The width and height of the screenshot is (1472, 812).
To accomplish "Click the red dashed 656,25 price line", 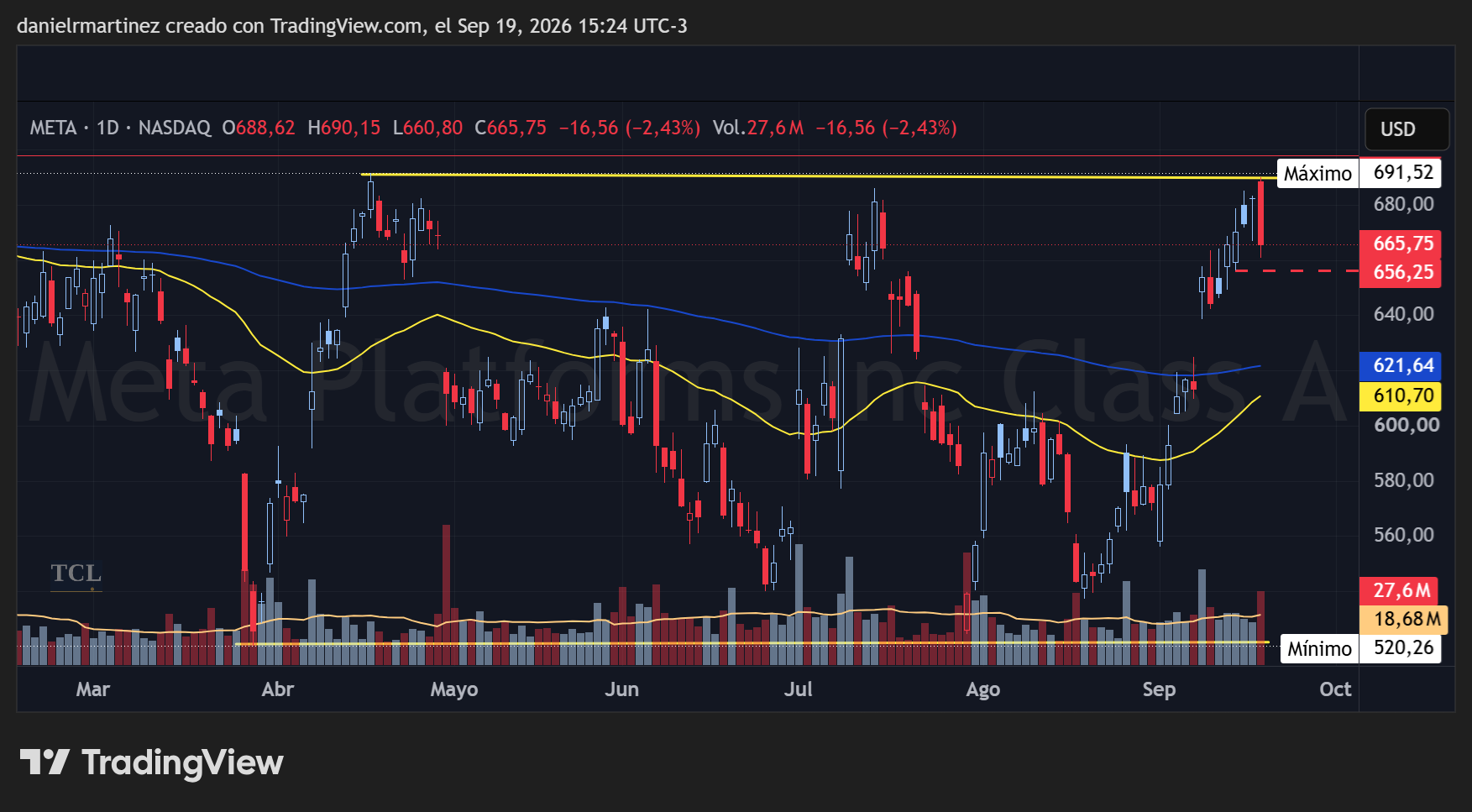I will tap(1297, 270).
